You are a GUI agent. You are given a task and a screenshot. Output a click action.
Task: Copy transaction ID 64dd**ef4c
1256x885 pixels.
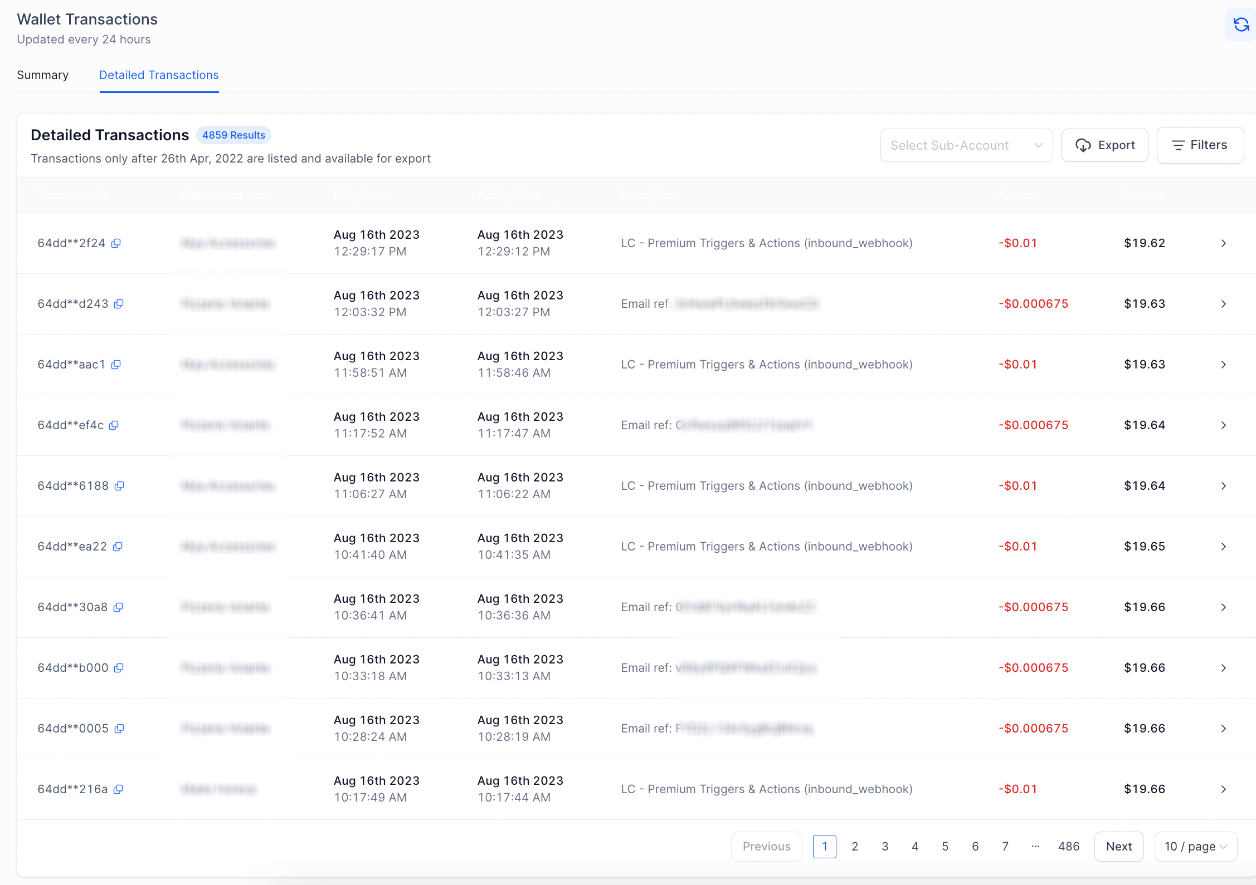114,425
